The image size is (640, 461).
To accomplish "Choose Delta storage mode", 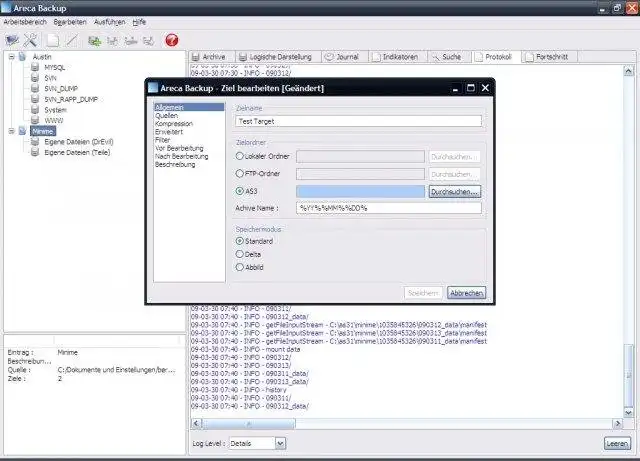I will point(240,254).
